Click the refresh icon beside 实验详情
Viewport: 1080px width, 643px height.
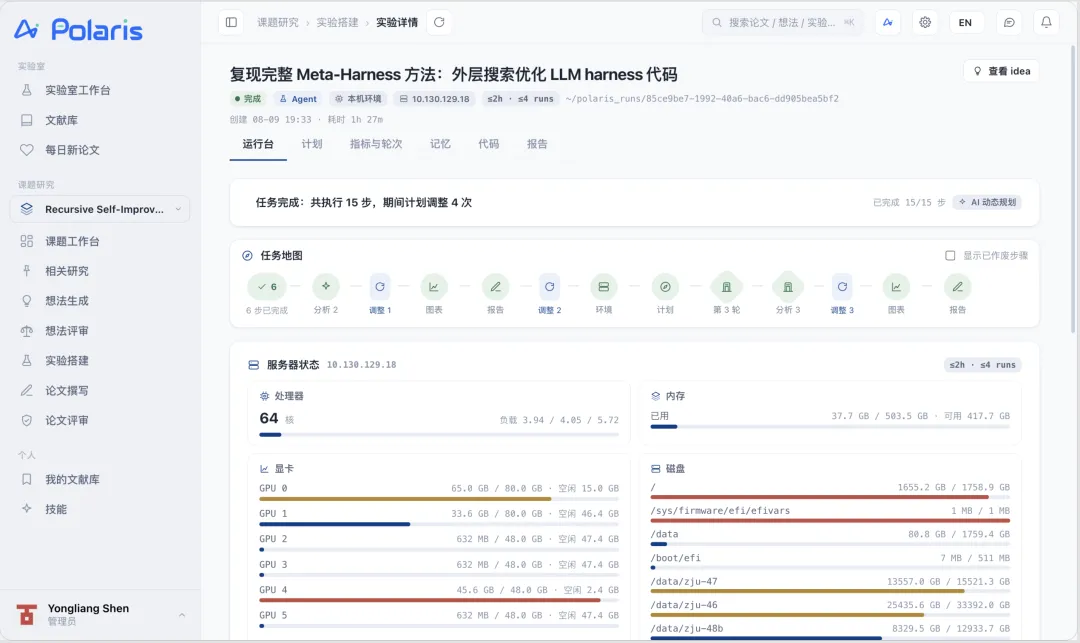point(439,23)
